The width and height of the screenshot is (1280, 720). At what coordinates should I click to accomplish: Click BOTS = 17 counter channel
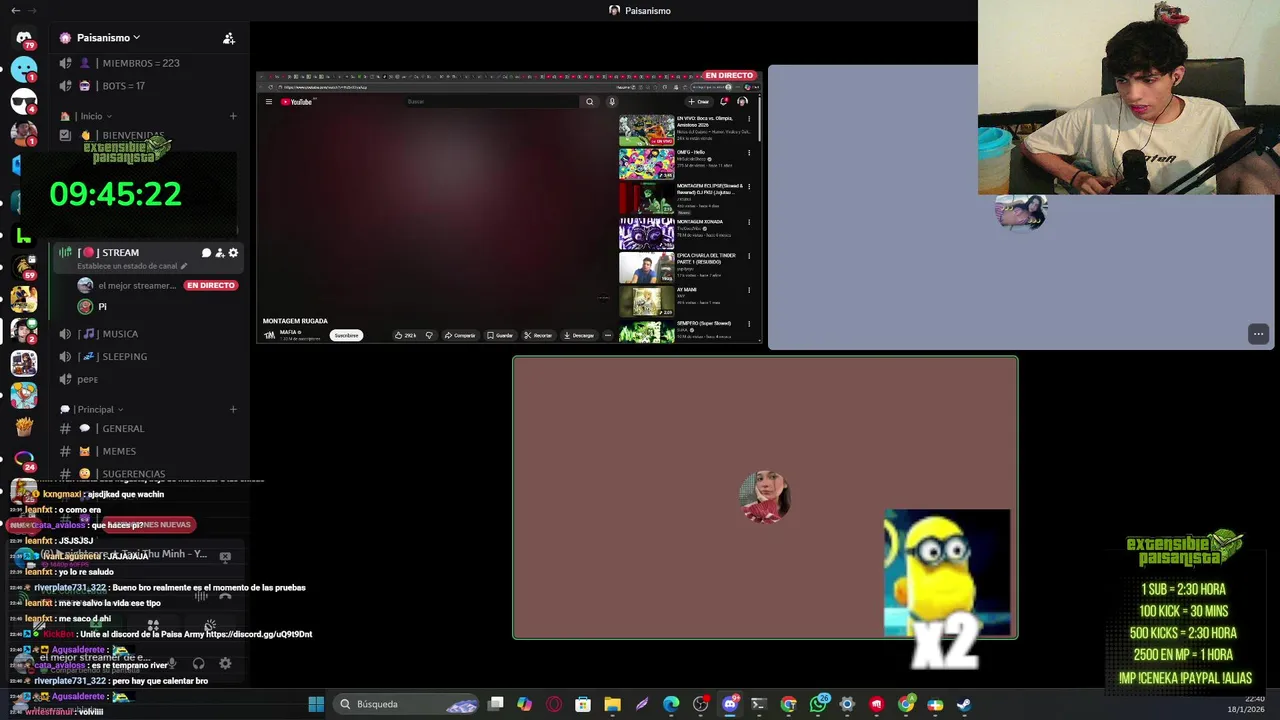pyautogui.click(x=146, y=86)
